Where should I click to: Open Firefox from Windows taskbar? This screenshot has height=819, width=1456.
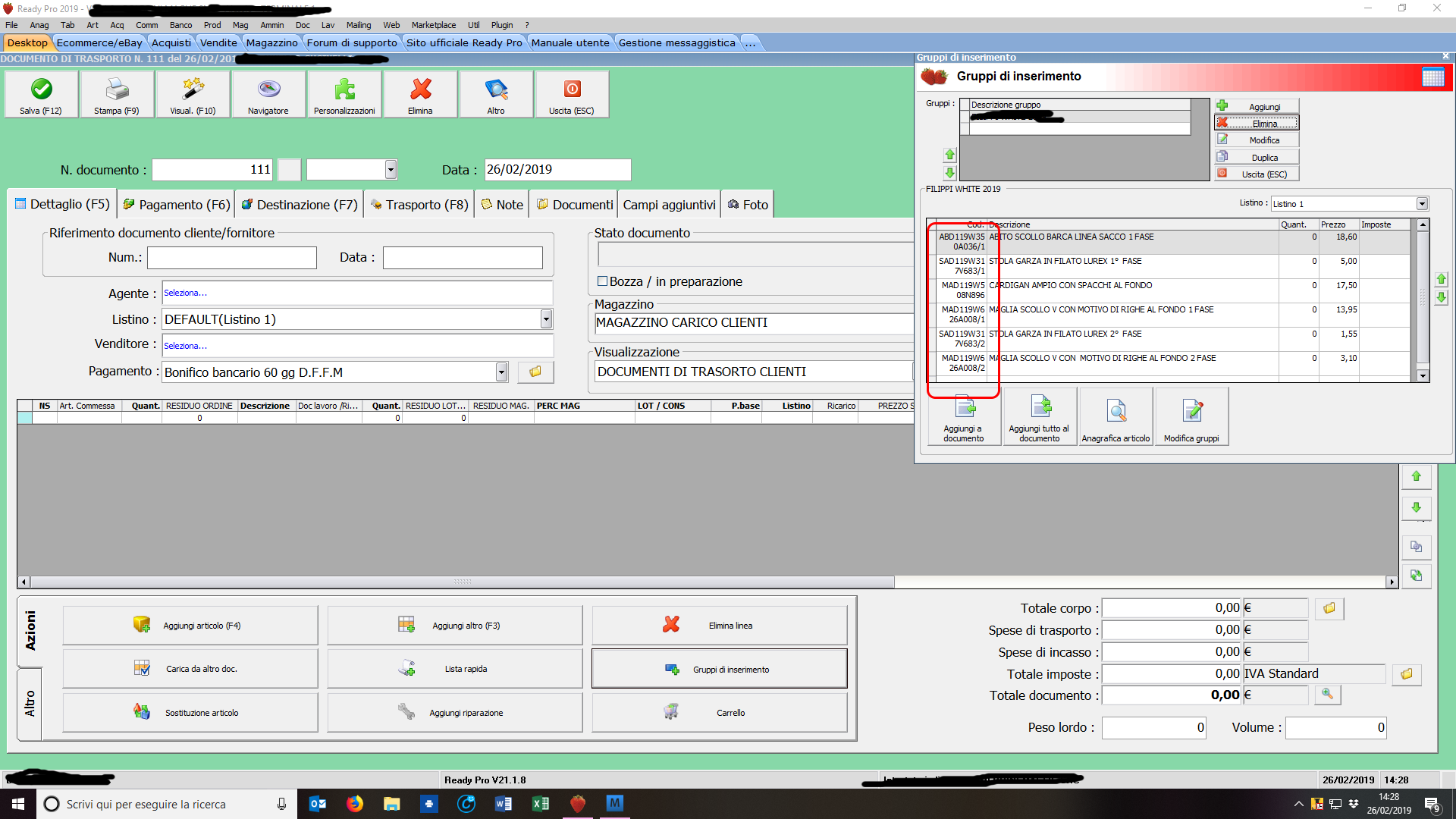[x=355, y=804]
